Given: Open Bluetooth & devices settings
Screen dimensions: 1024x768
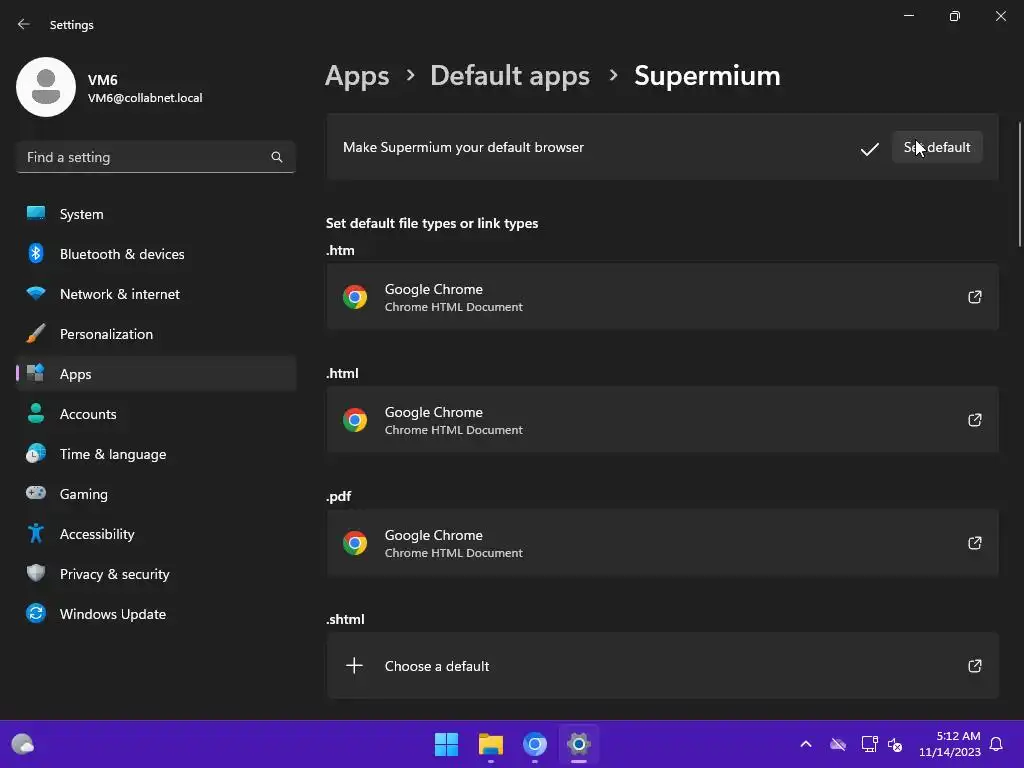Looking at the screenshot, I should click(x=156, y=254).
